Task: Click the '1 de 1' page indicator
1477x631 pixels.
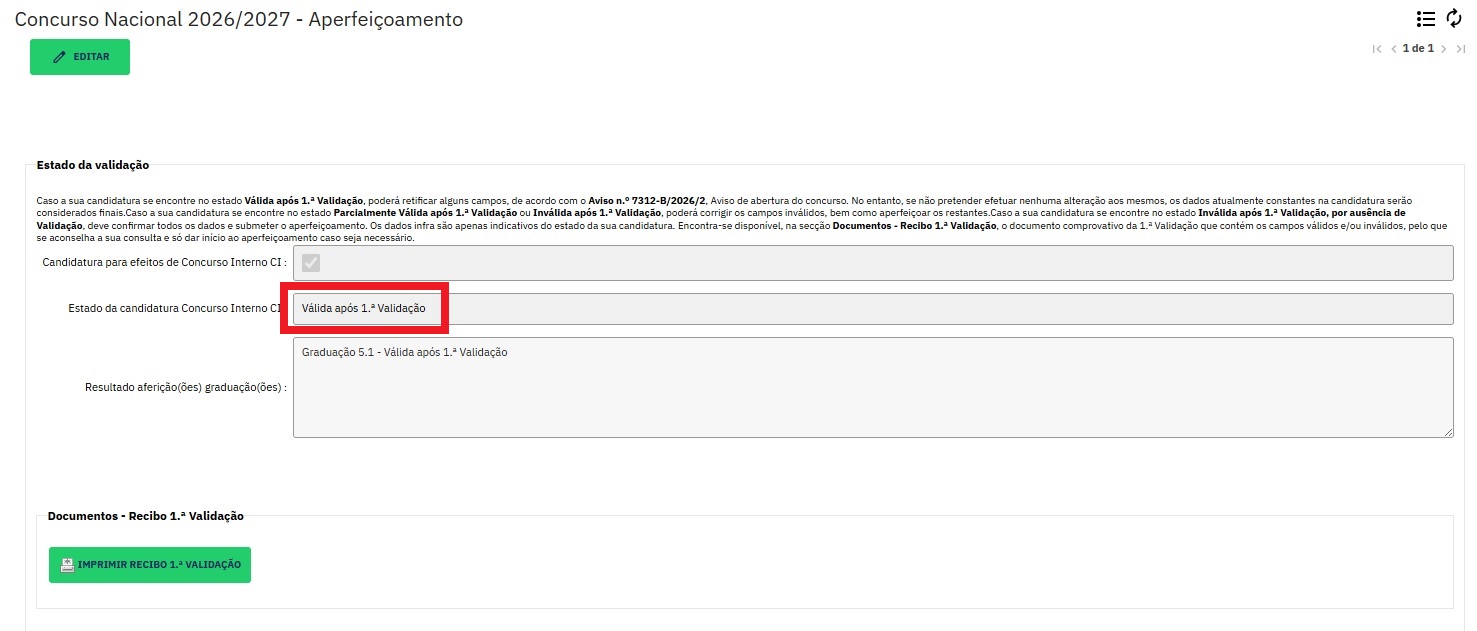Action: click(x=1418, y=48)
